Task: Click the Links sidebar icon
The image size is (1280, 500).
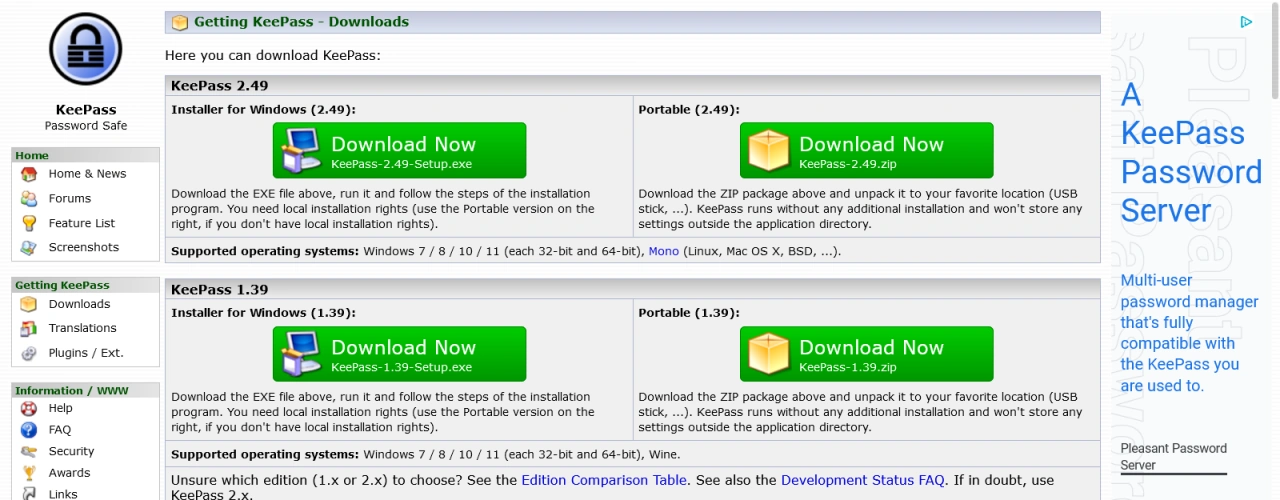Action: point(29,493)
